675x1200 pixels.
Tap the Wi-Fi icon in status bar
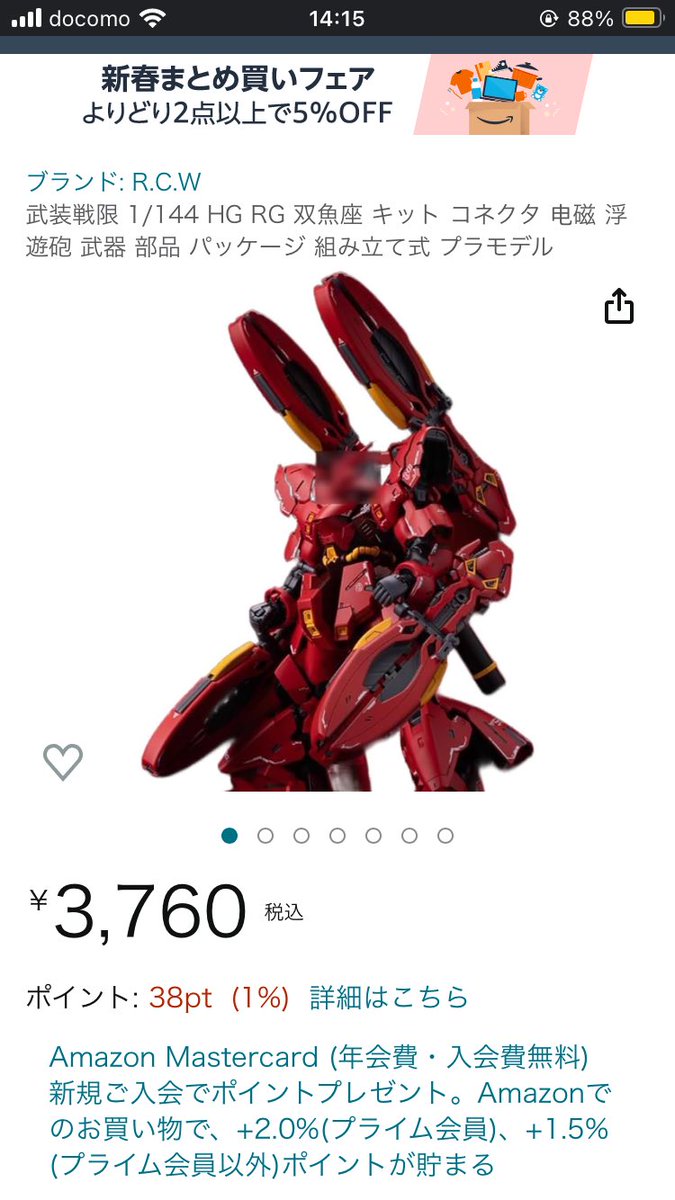click(x=152, y=18)
